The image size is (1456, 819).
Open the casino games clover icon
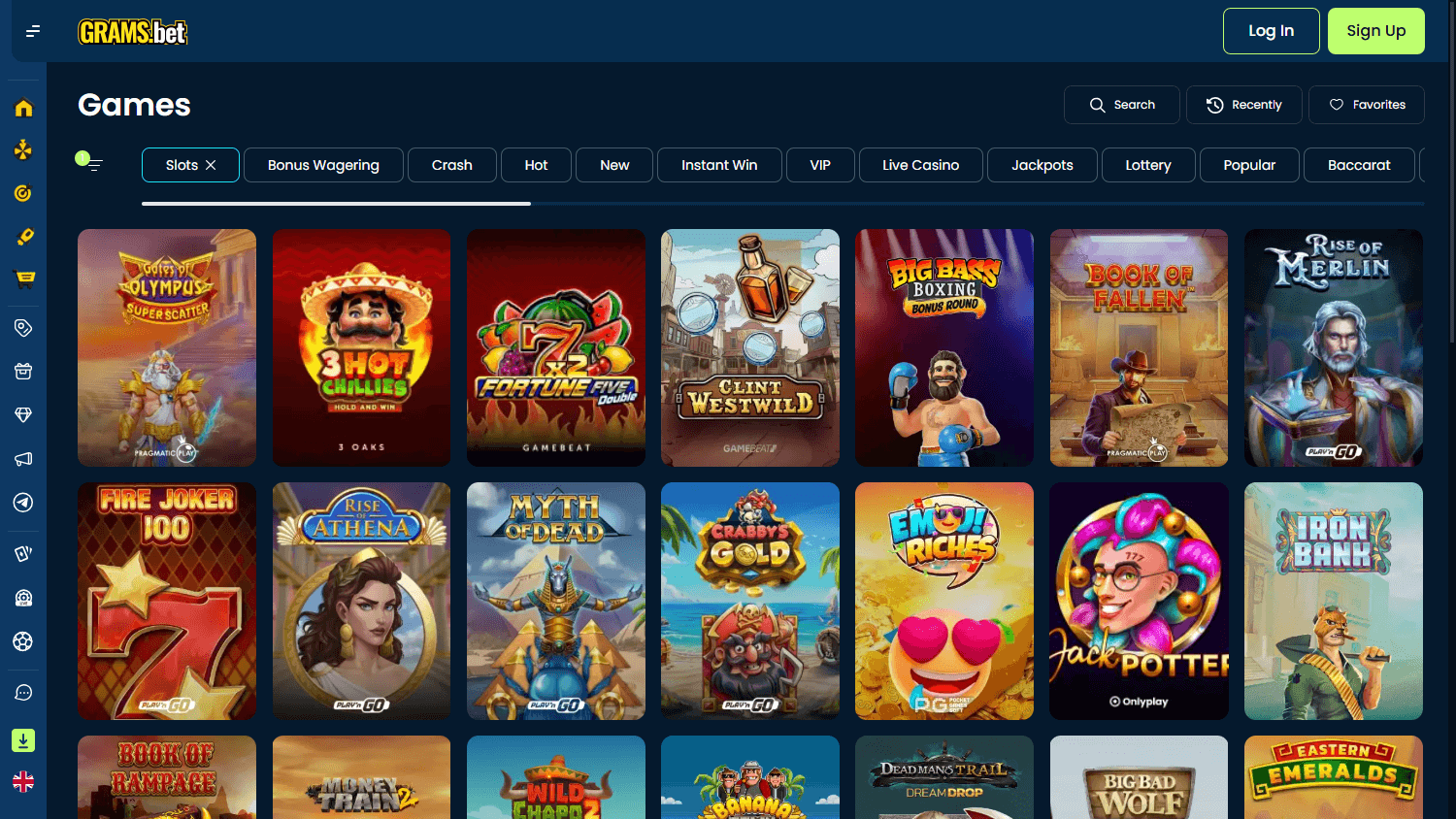tap(23, 150)
